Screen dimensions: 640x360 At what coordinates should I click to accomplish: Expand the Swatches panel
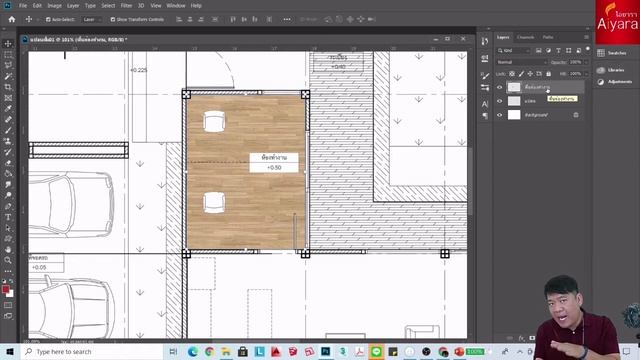[612, 53]
